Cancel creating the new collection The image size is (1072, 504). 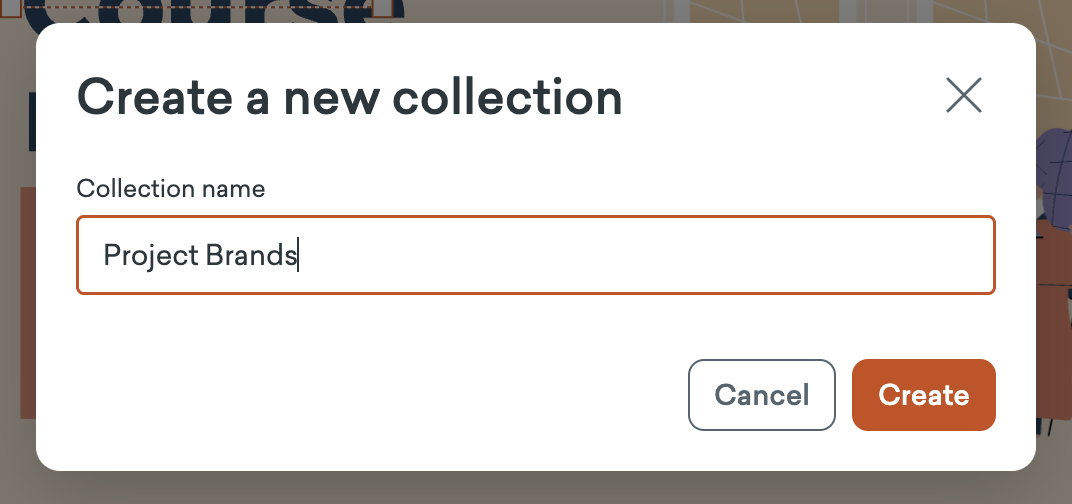(762, 395)
